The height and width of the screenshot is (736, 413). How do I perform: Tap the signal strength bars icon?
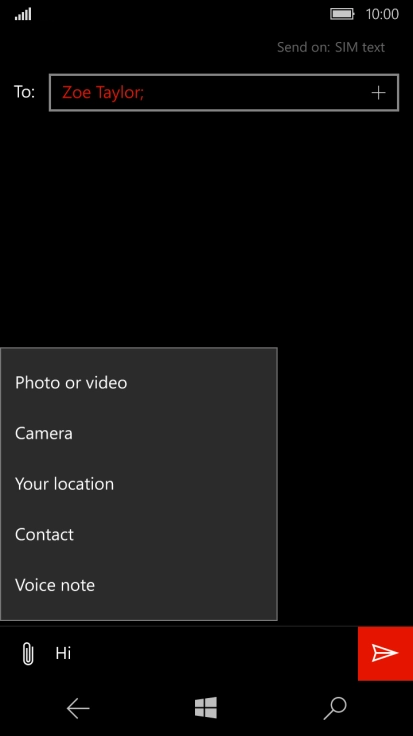23,14
